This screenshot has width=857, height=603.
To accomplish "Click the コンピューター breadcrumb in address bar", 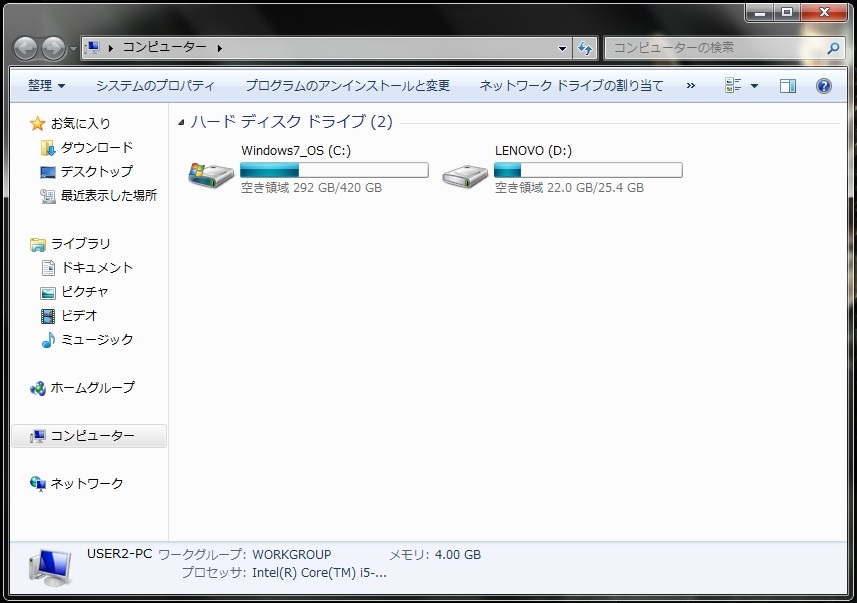I will click(164, 48).
